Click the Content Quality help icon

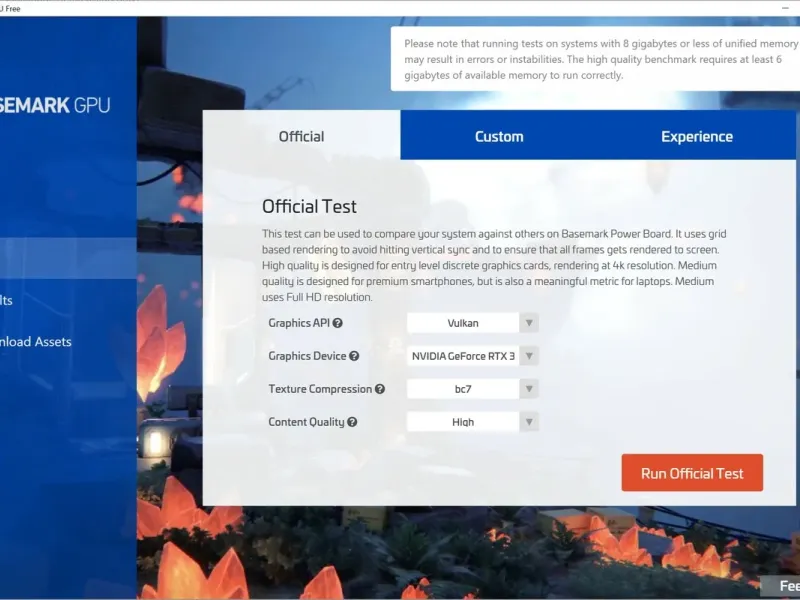point(352,422)
